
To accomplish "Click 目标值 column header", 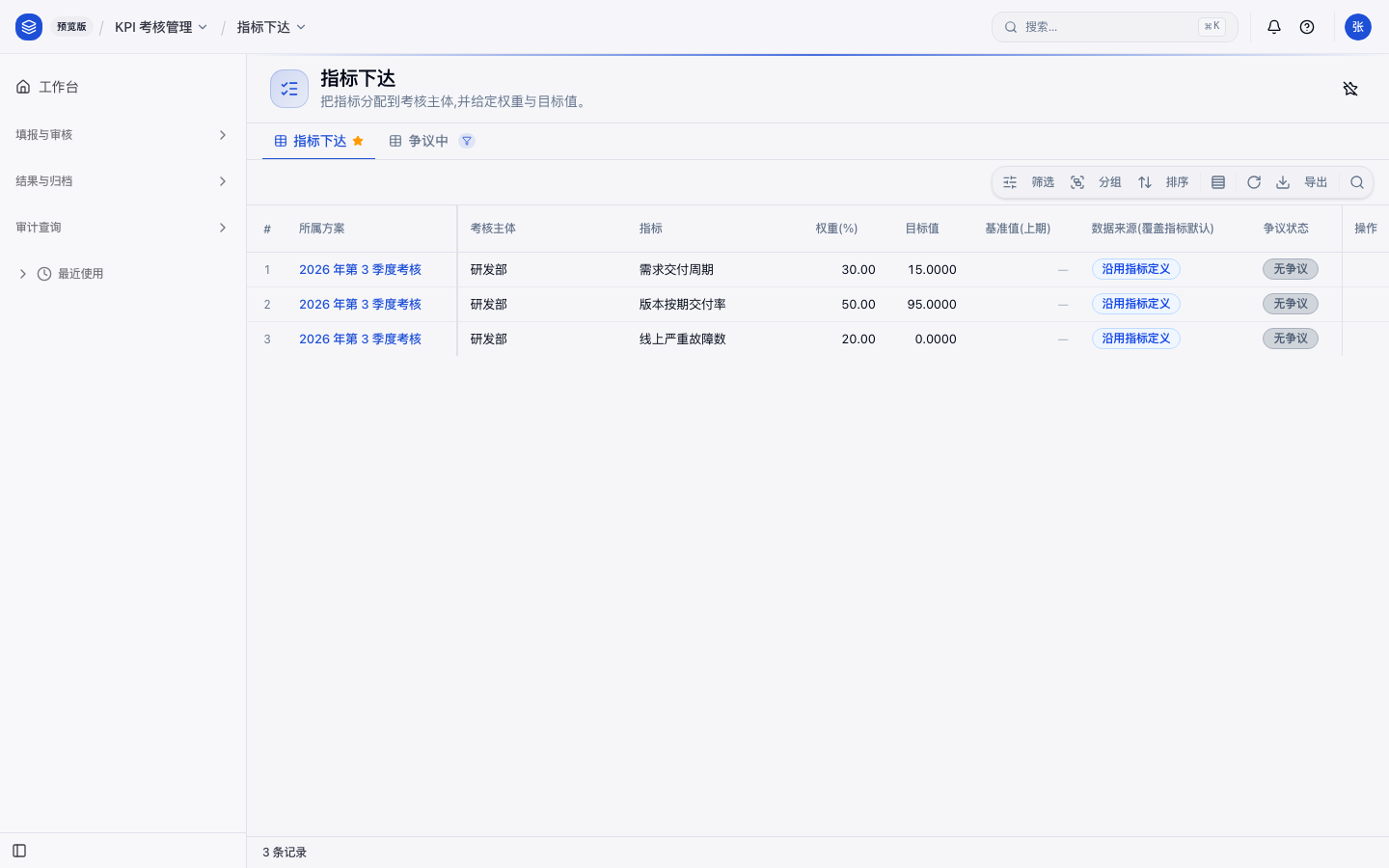I will 922,229.
